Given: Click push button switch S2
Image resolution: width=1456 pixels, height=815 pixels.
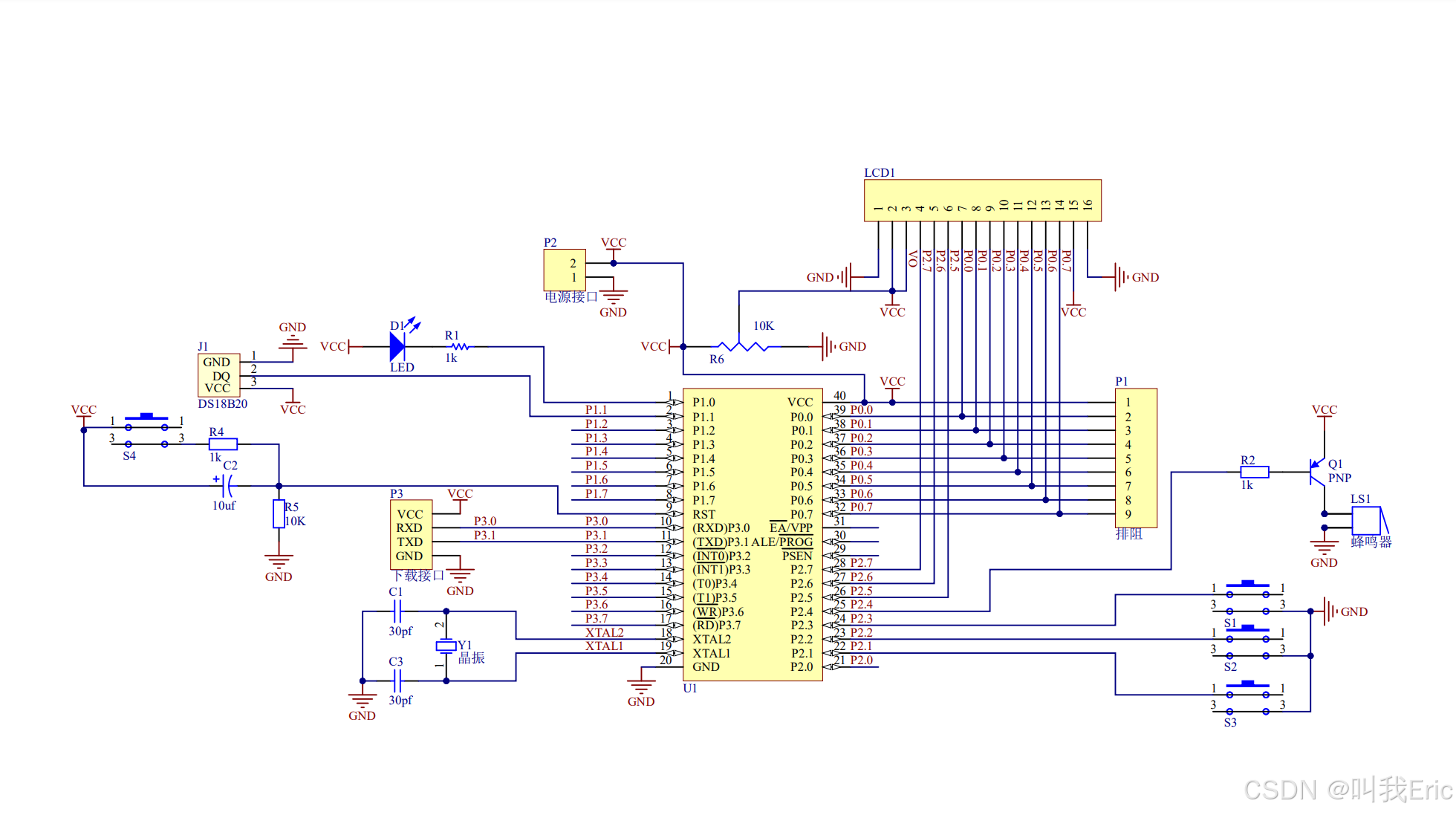Looking at the screenshot, I should (1248, 639).
